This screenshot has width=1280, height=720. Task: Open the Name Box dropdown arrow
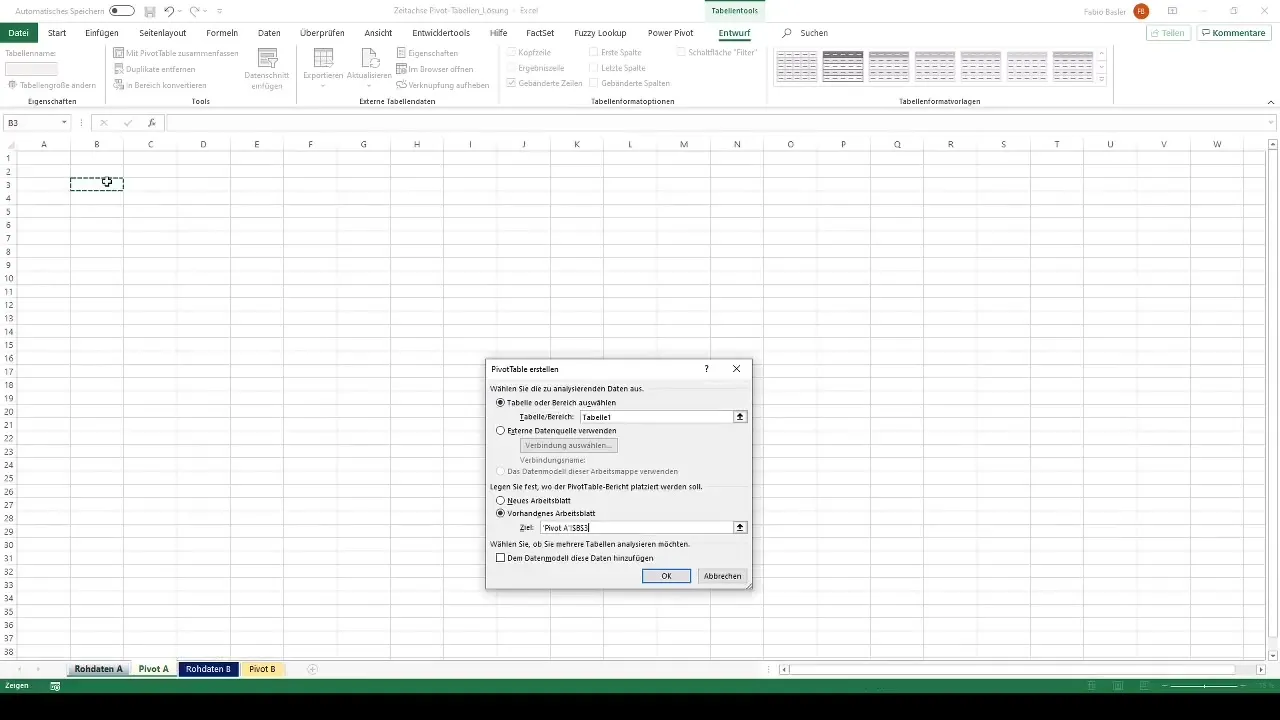coord(64,123)
